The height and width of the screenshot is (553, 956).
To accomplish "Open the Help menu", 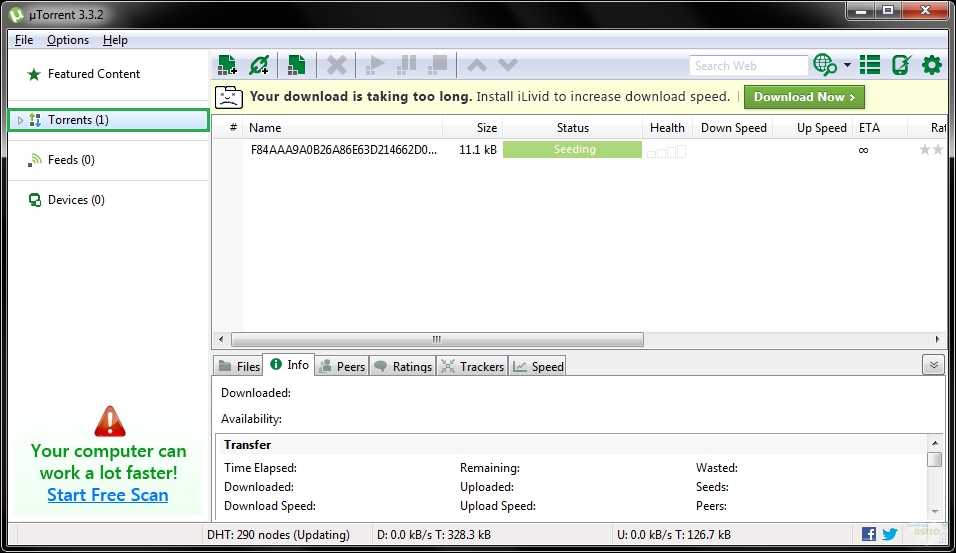I will point(115,40).
